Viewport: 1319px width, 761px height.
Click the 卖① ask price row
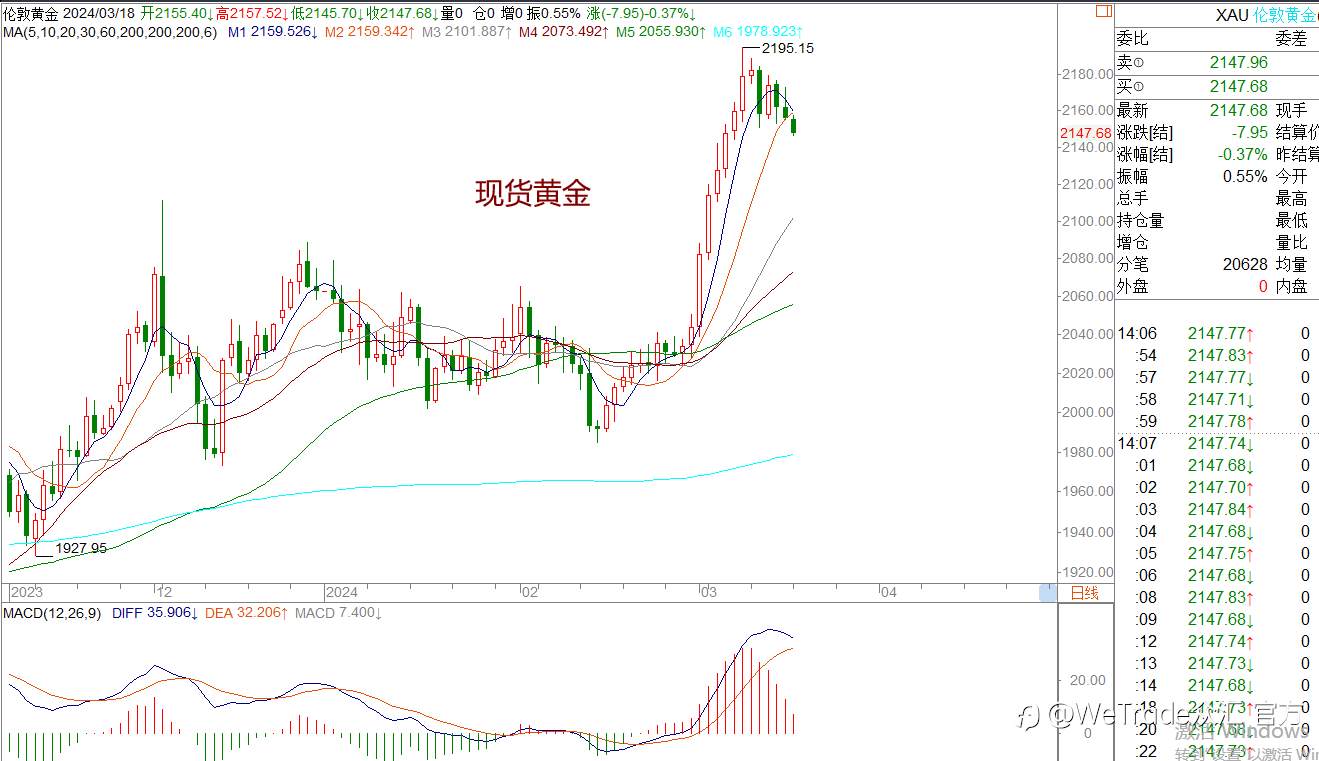click(x=1216, y=62)
